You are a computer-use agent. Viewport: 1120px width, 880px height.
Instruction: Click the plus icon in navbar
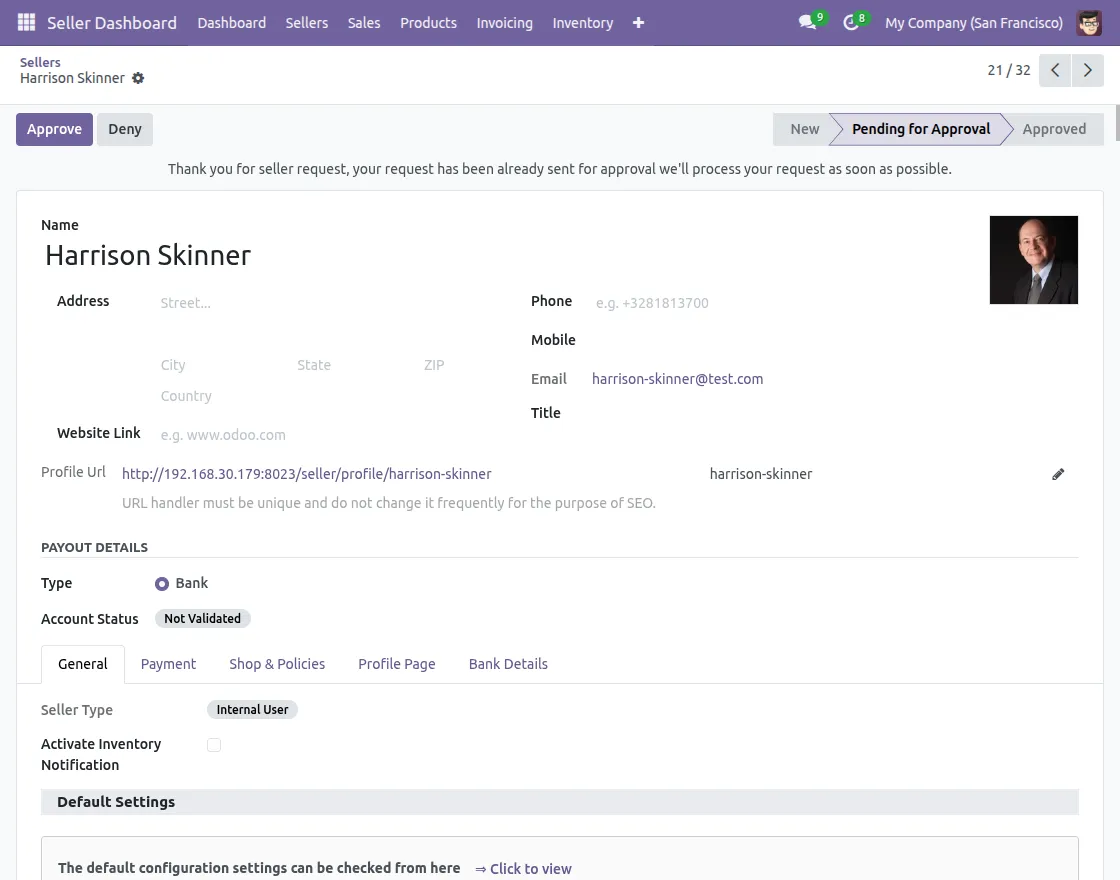(x=638, y=22)
